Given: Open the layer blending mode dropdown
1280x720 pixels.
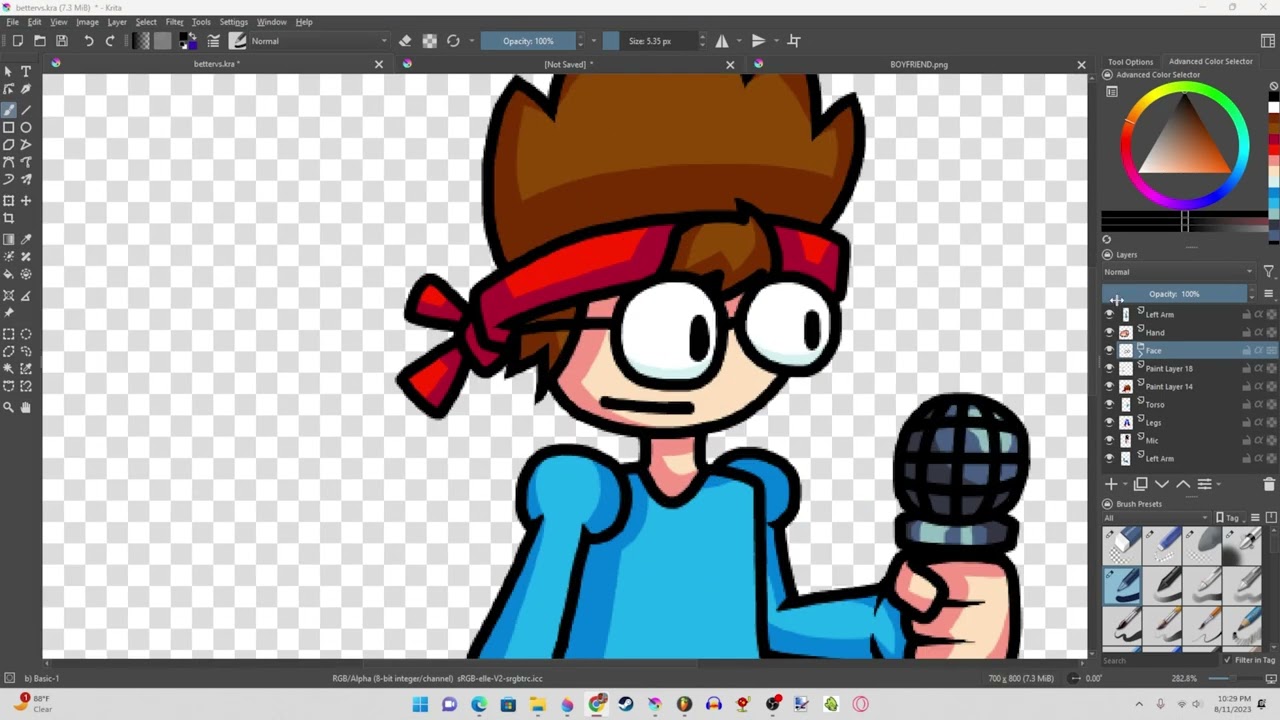Looking at the screenshot, I should pyautogui.click(x=1178, y=272).
